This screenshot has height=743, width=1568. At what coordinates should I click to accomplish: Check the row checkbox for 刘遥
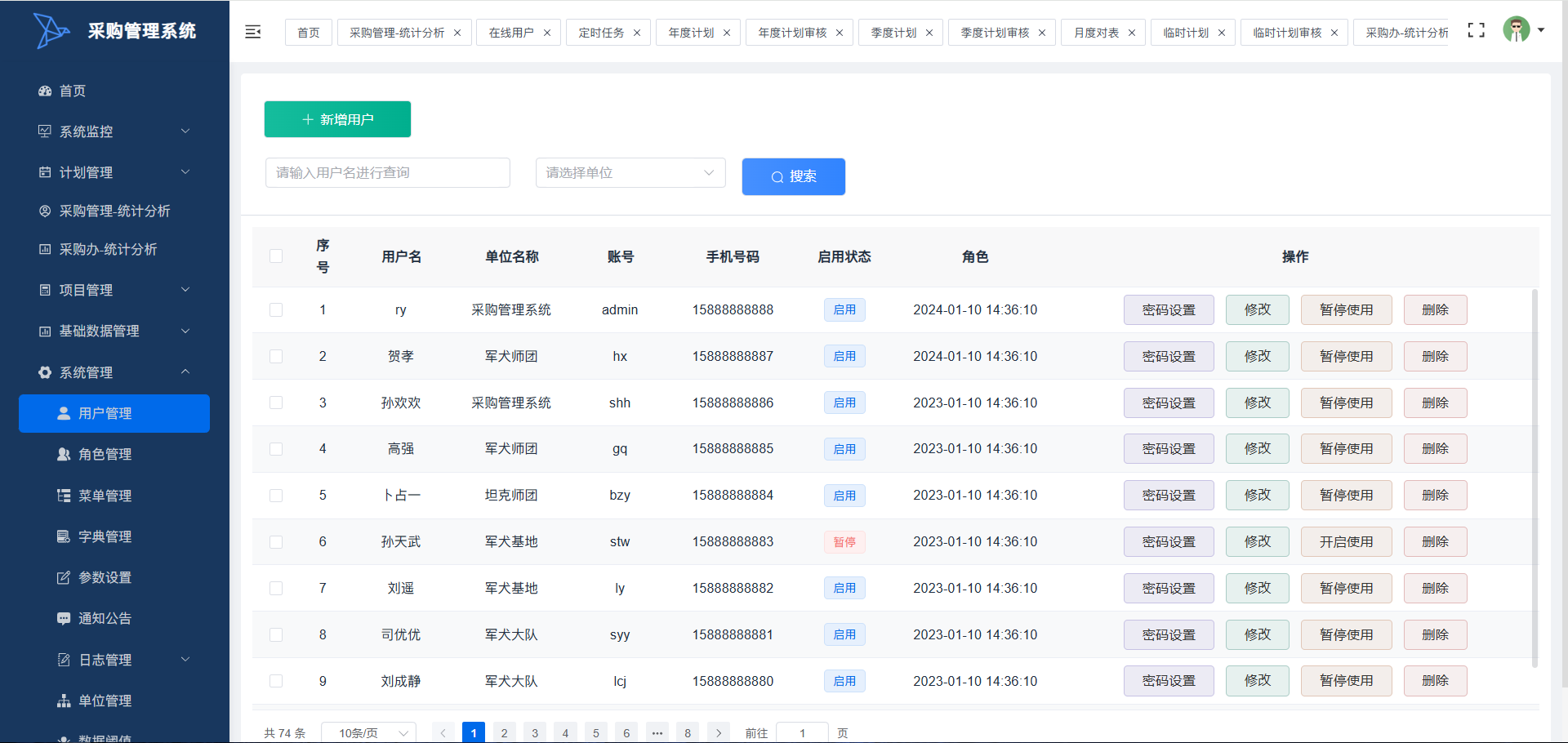click(x=276, y=589)
